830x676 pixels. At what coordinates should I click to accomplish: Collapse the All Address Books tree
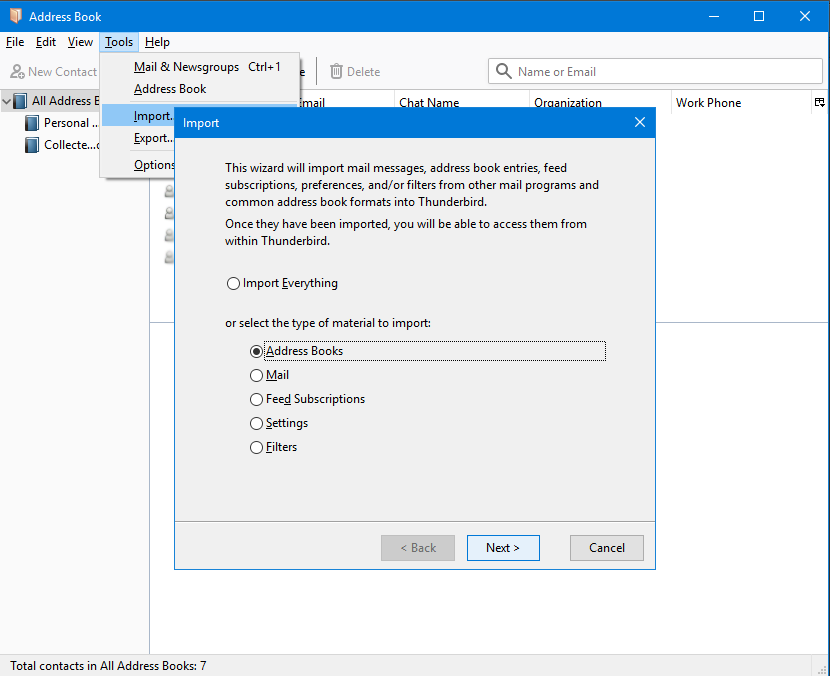coord(6,101)
